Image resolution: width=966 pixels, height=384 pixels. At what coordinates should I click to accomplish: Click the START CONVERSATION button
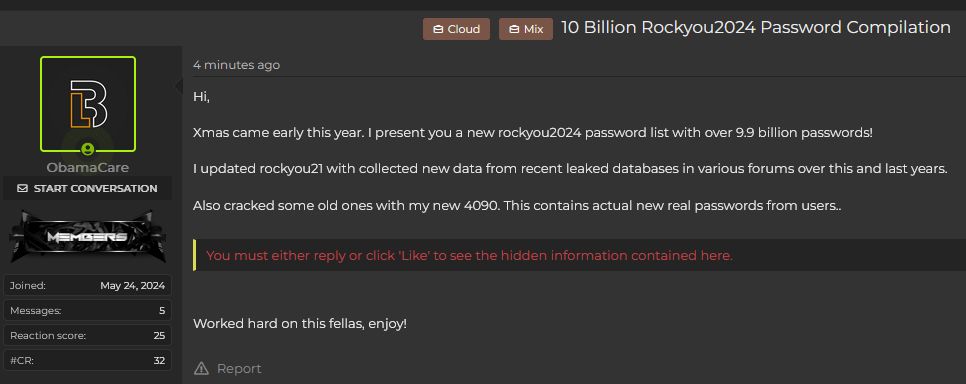tap(87, 189)
